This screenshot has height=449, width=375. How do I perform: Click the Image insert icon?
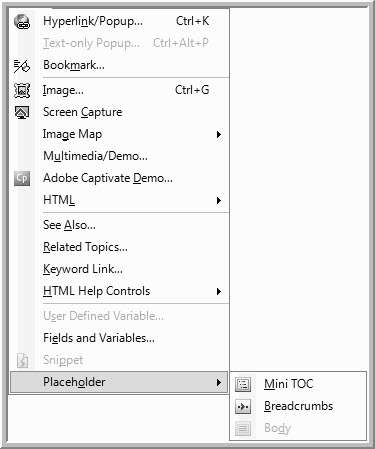coord(22,90)
